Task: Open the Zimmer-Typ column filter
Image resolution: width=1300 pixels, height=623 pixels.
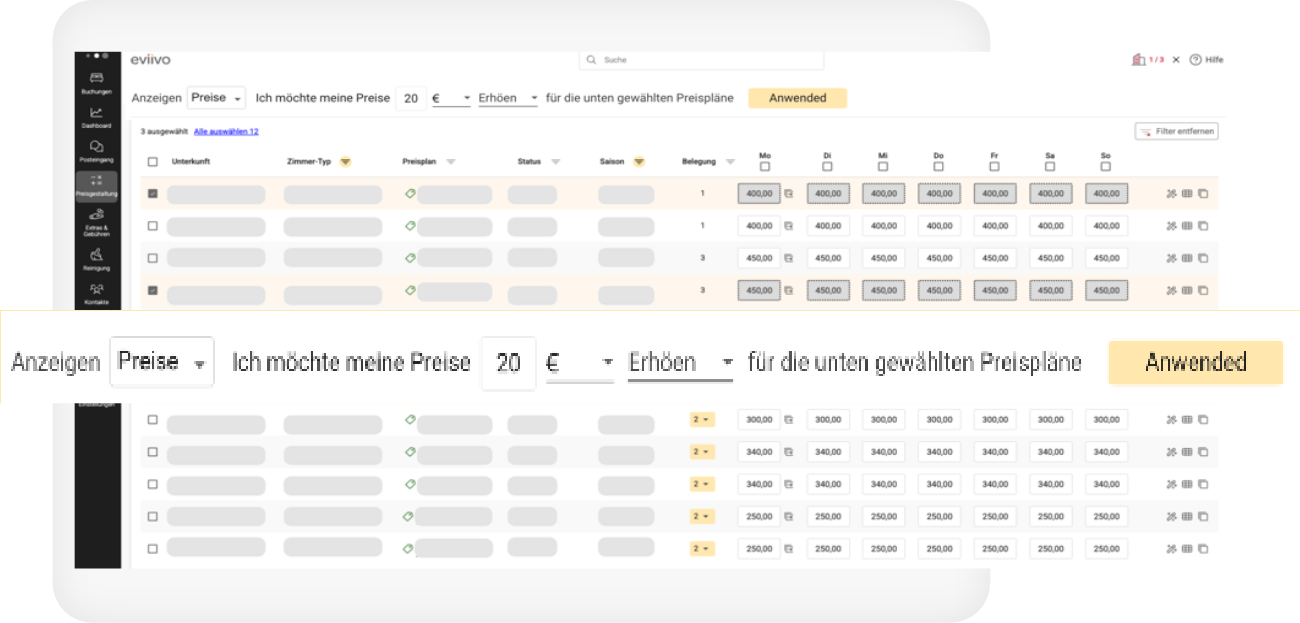Action: point(345,162)
